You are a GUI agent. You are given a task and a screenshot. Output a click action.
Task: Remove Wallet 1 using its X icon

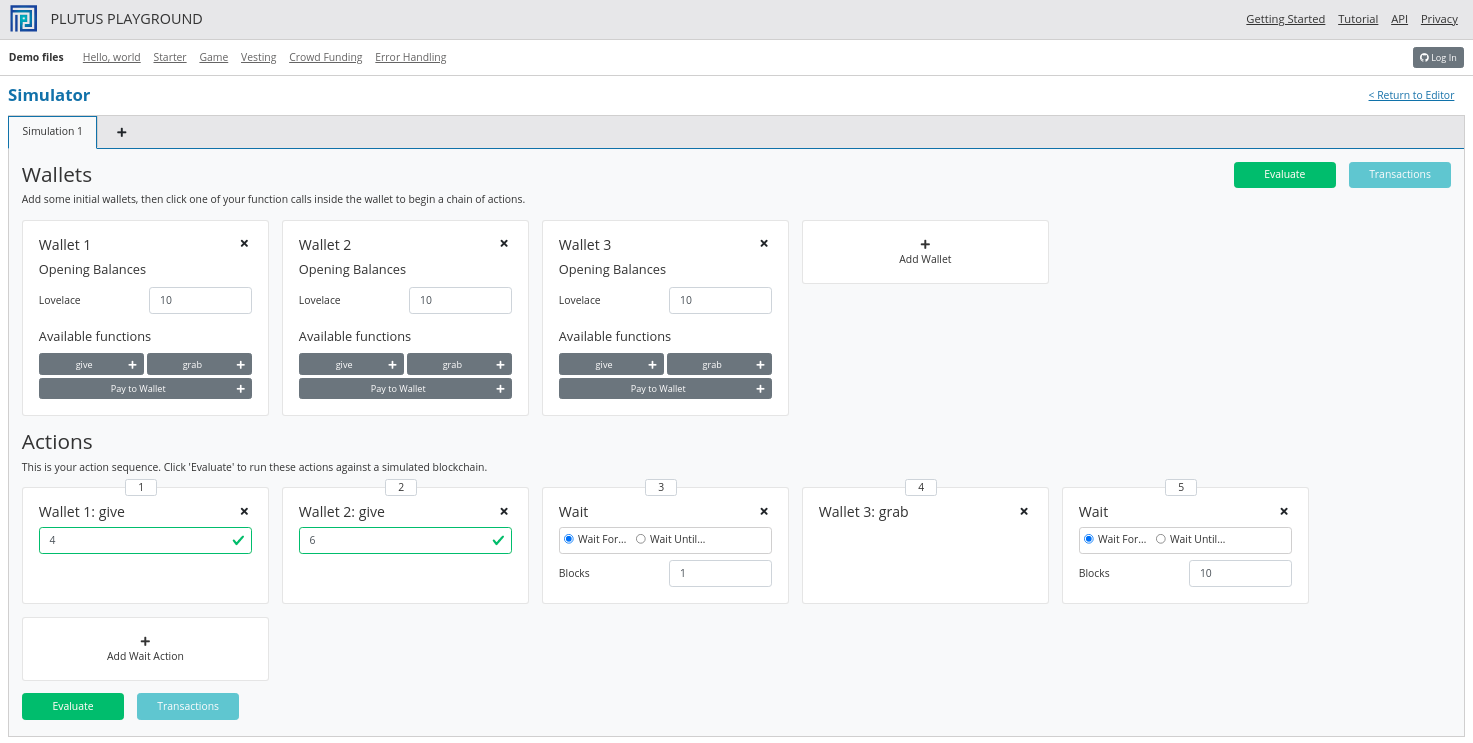tap(244, 243)
